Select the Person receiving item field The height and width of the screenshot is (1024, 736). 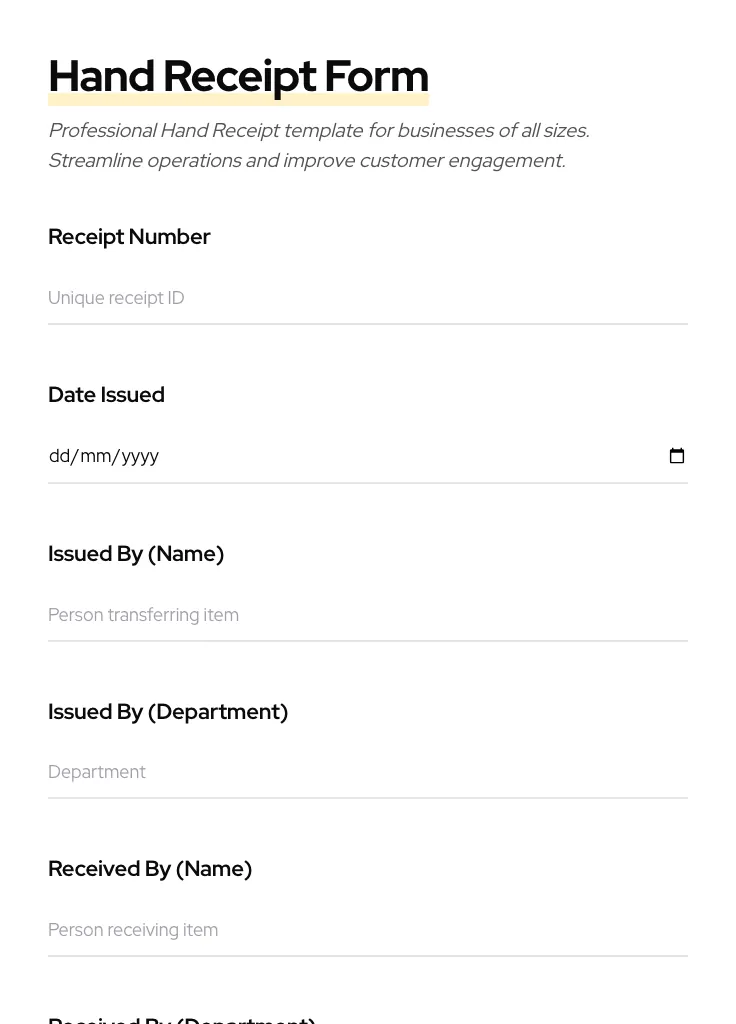133,930
